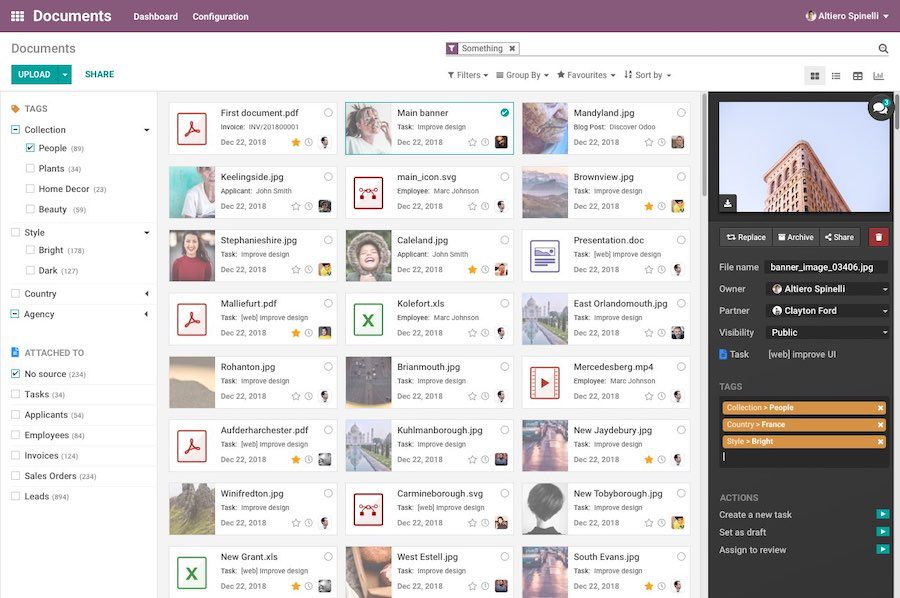The image size is (900, 598).
Task: Click the Assign to review action
Action: (x=750, y=549)
